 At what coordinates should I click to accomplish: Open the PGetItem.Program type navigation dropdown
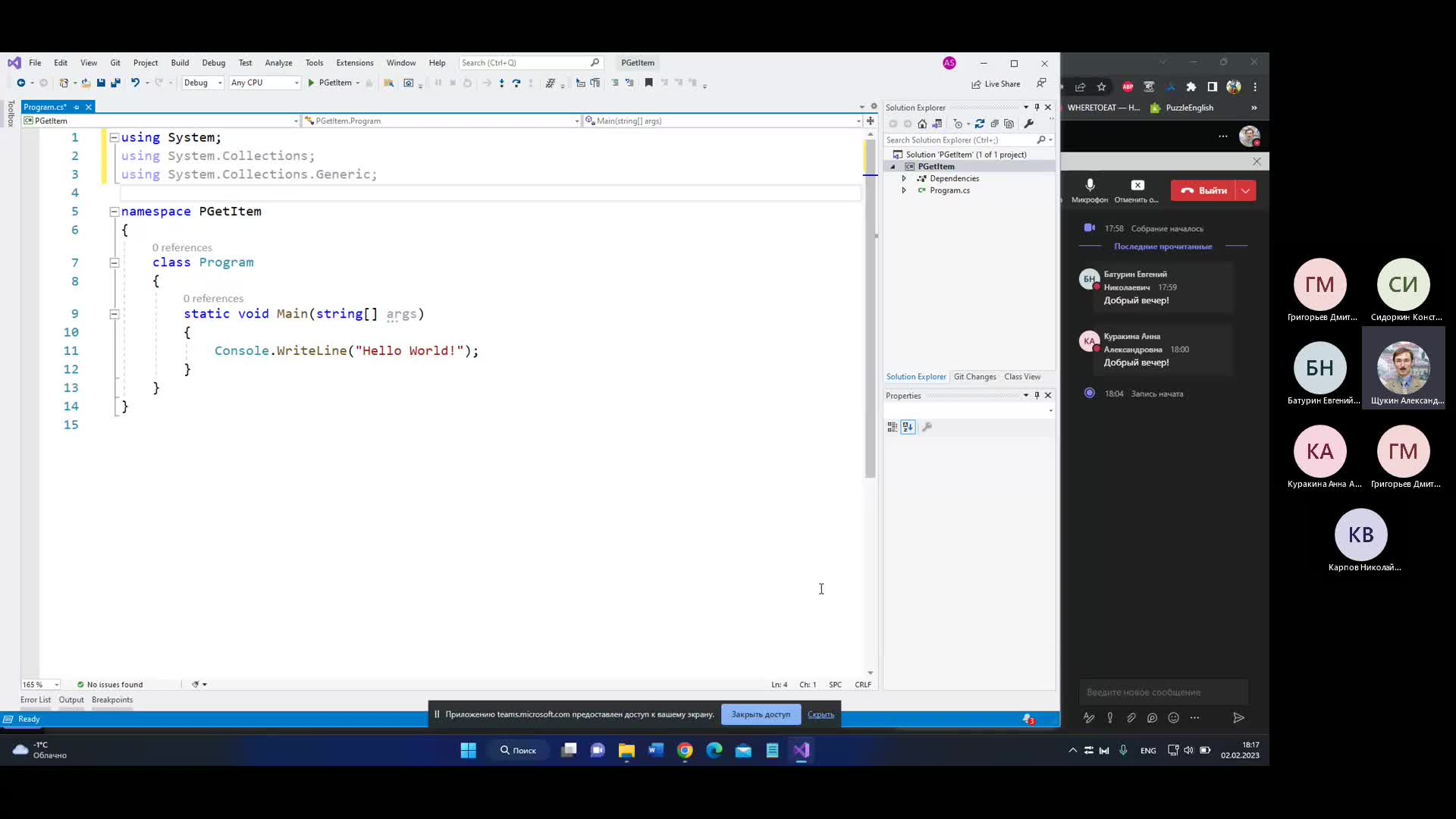[441, 121]
